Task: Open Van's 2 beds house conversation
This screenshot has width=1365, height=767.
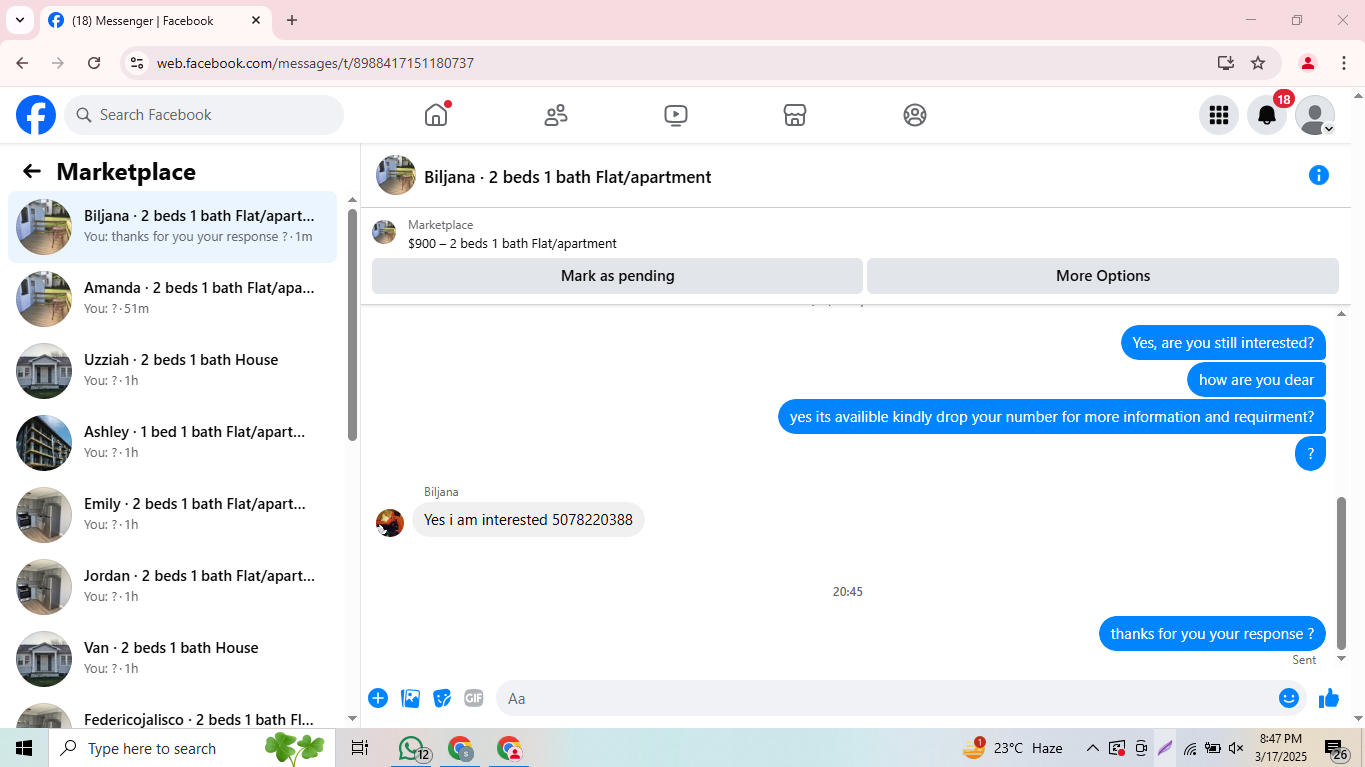Action: pyautogui.click(x=172, y=659)
